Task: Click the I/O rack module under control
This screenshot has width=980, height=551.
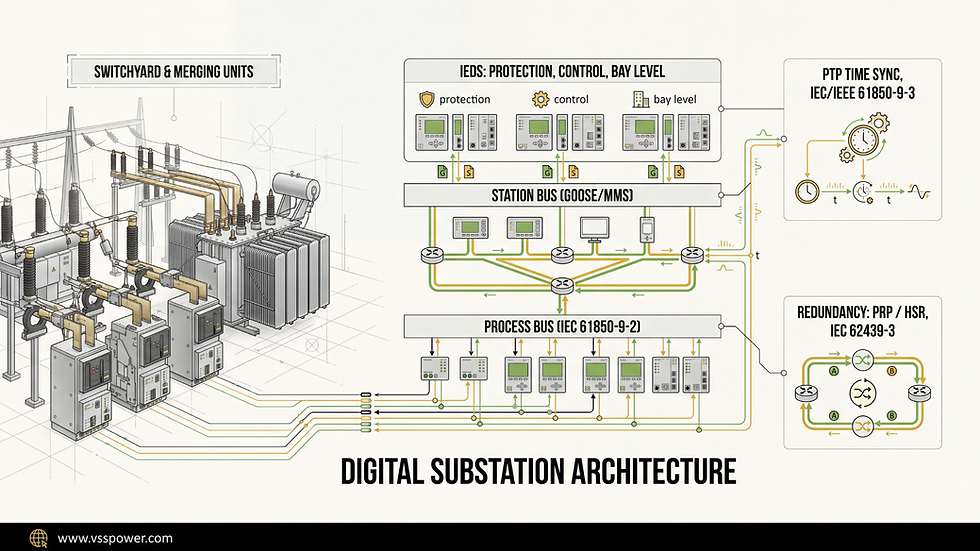Action: [x=588, y=132]
